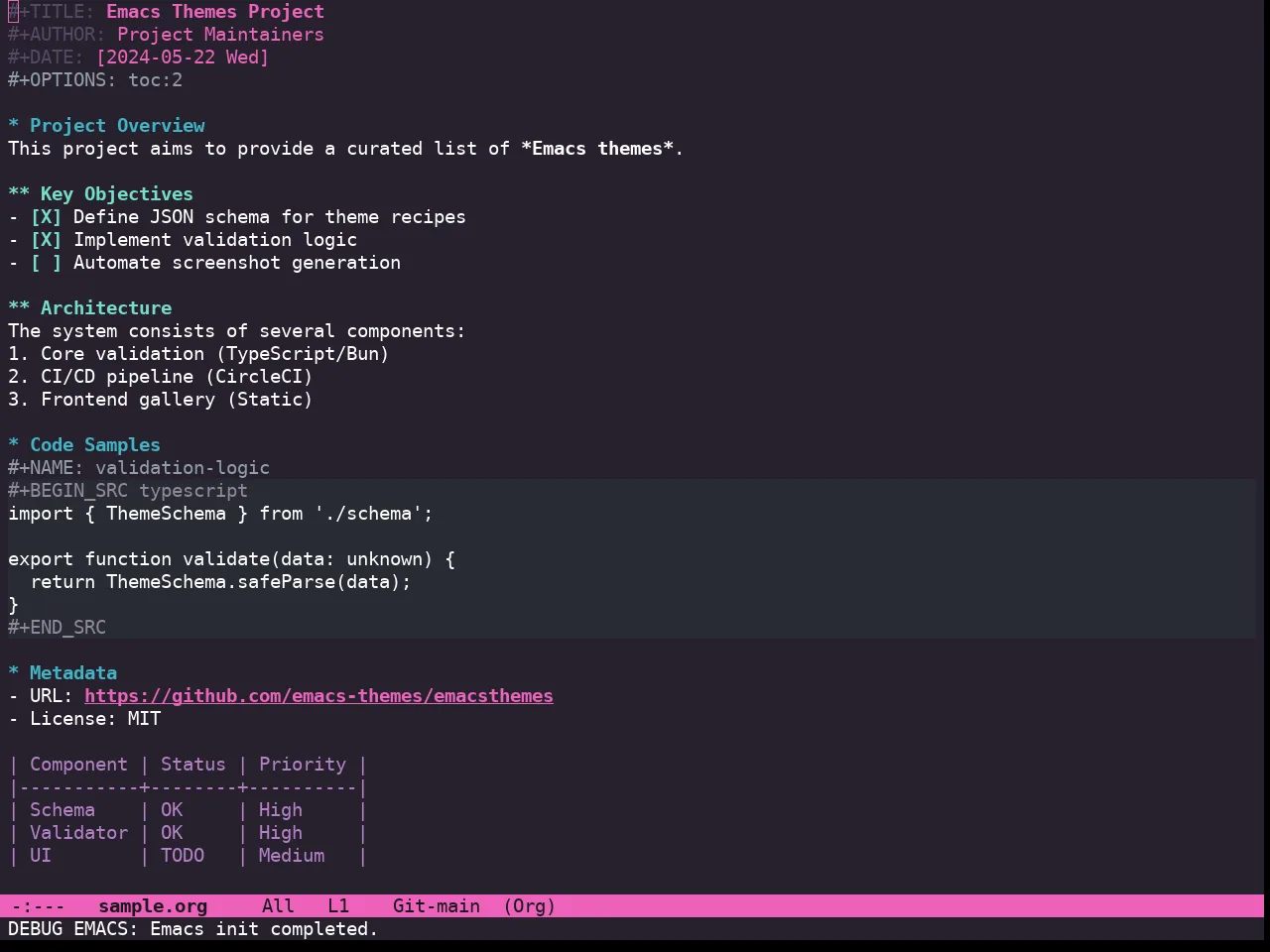Toggle the 'Implement validation logic' checkbox
The height and width of the screenshot is (952, 1270).
(x=46, y=240)
